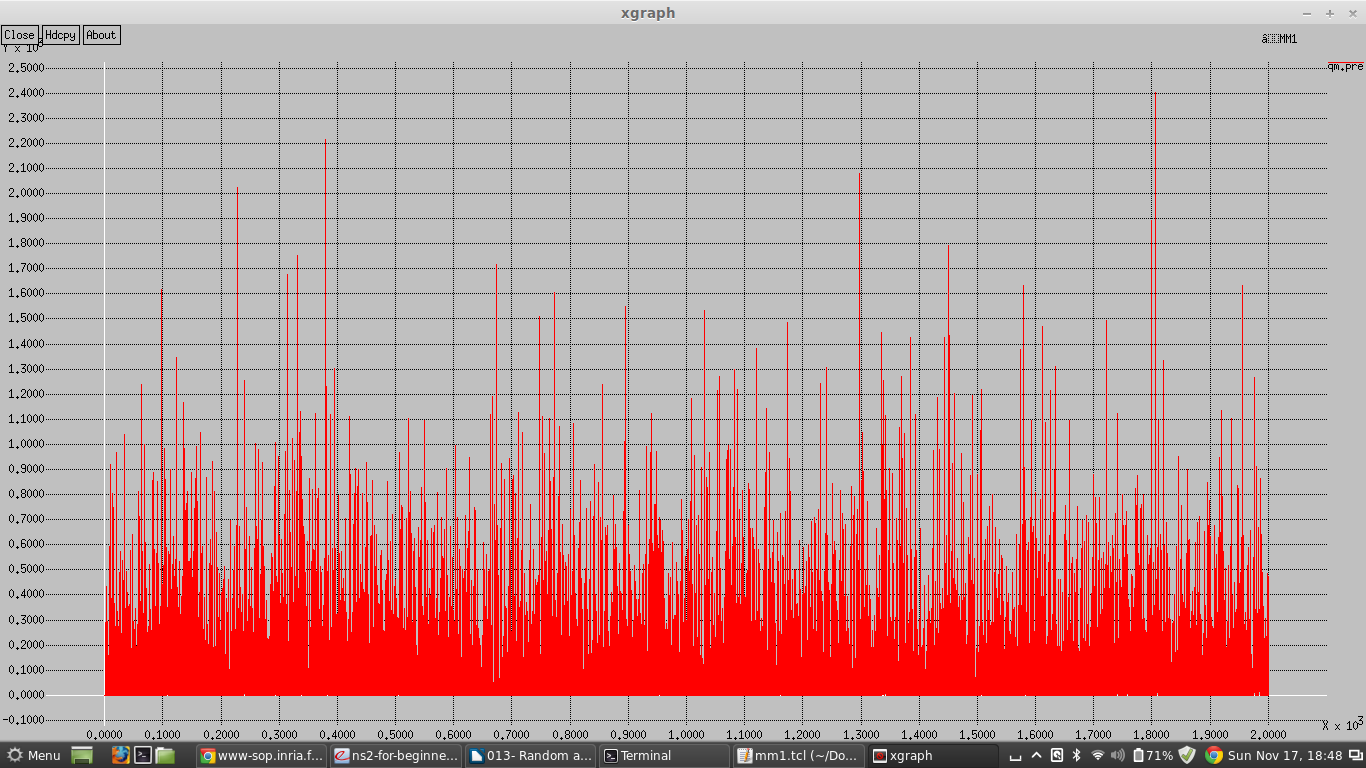
Task: Click the 0.5000 X-axis label
Action: tap(395, 734)
